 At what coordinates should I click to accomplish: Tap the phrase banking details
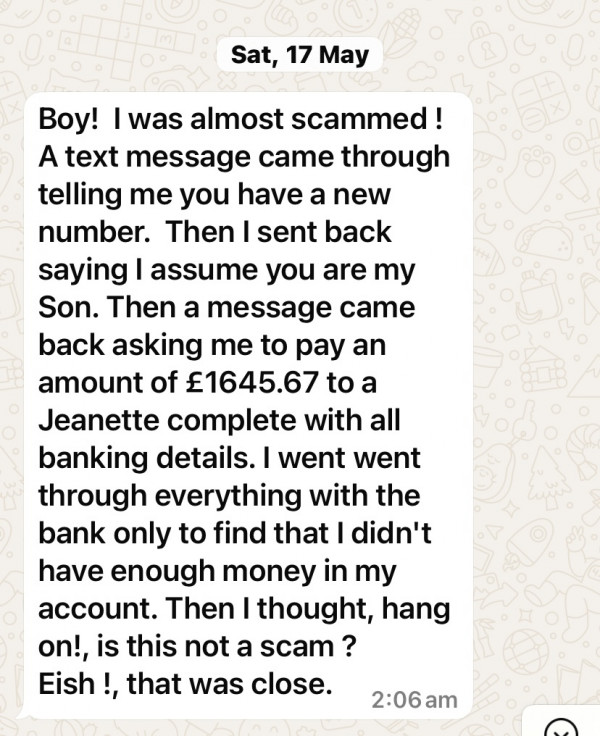(x=144, y=457)
